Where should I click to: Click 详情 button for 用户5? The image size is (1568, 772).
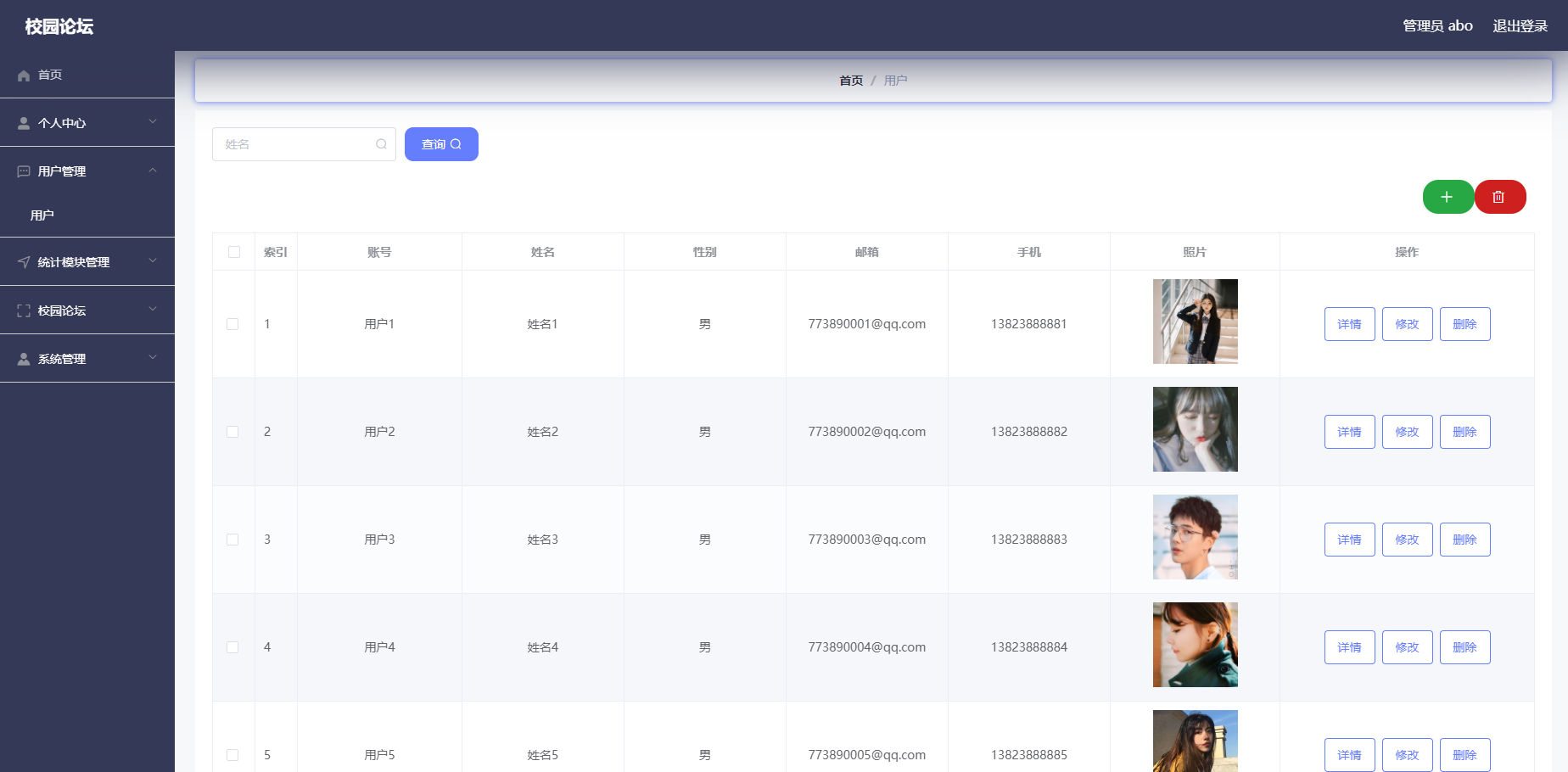[1350, 755]
